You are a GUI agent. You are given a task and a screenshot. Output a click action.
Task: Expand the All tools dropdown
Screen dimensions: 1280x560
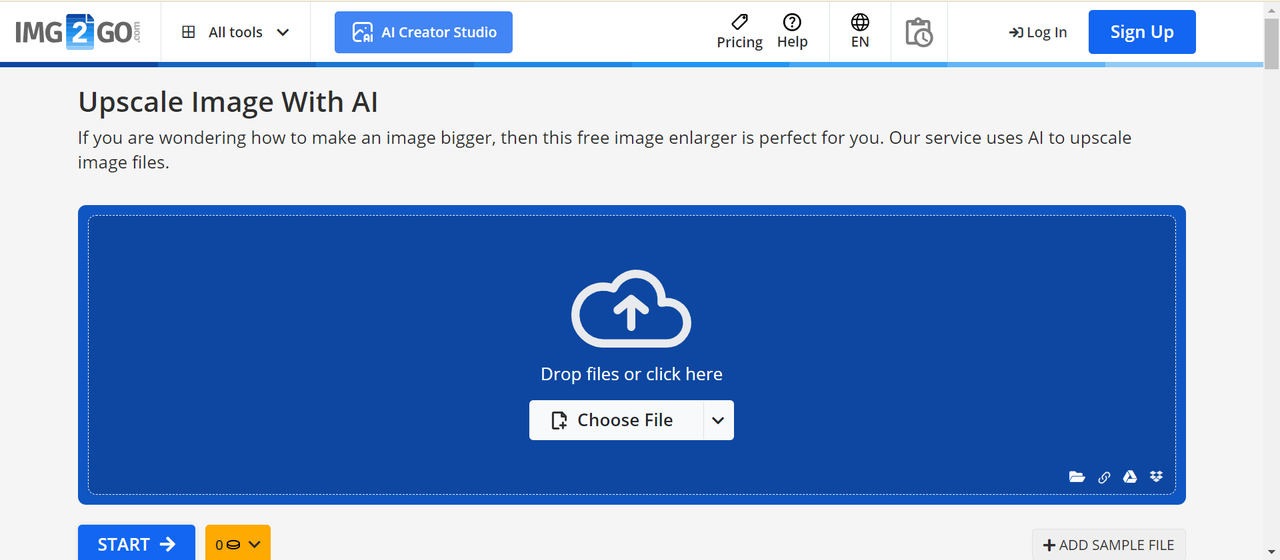236,32
